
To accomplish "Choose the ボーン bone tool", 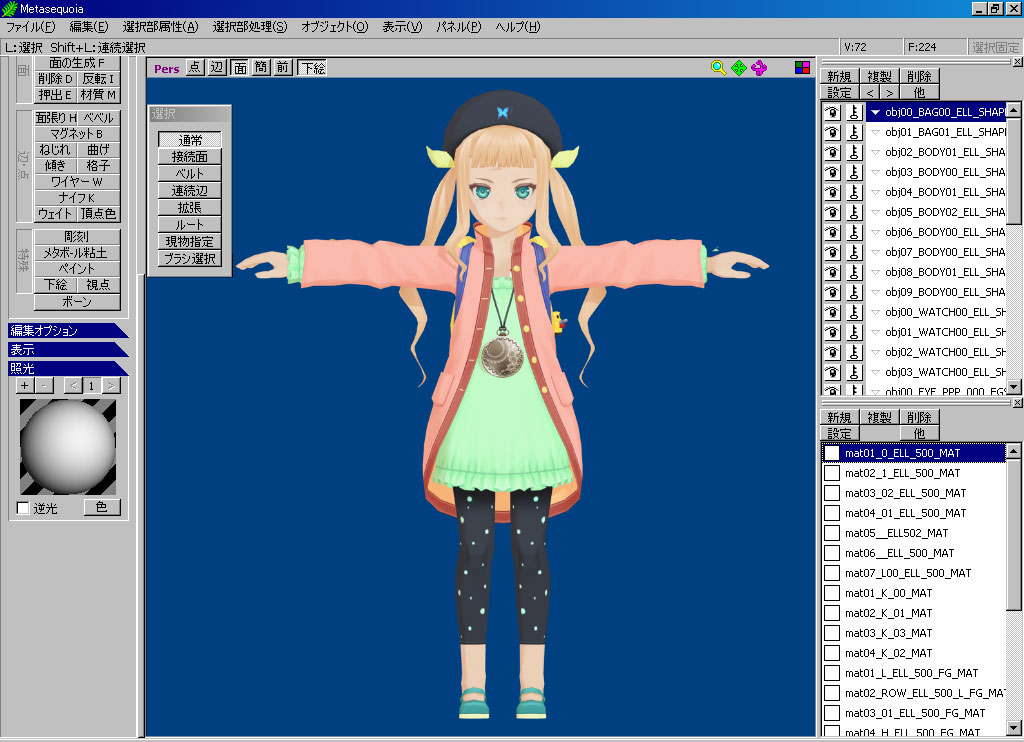I will (x=77, y=302).
